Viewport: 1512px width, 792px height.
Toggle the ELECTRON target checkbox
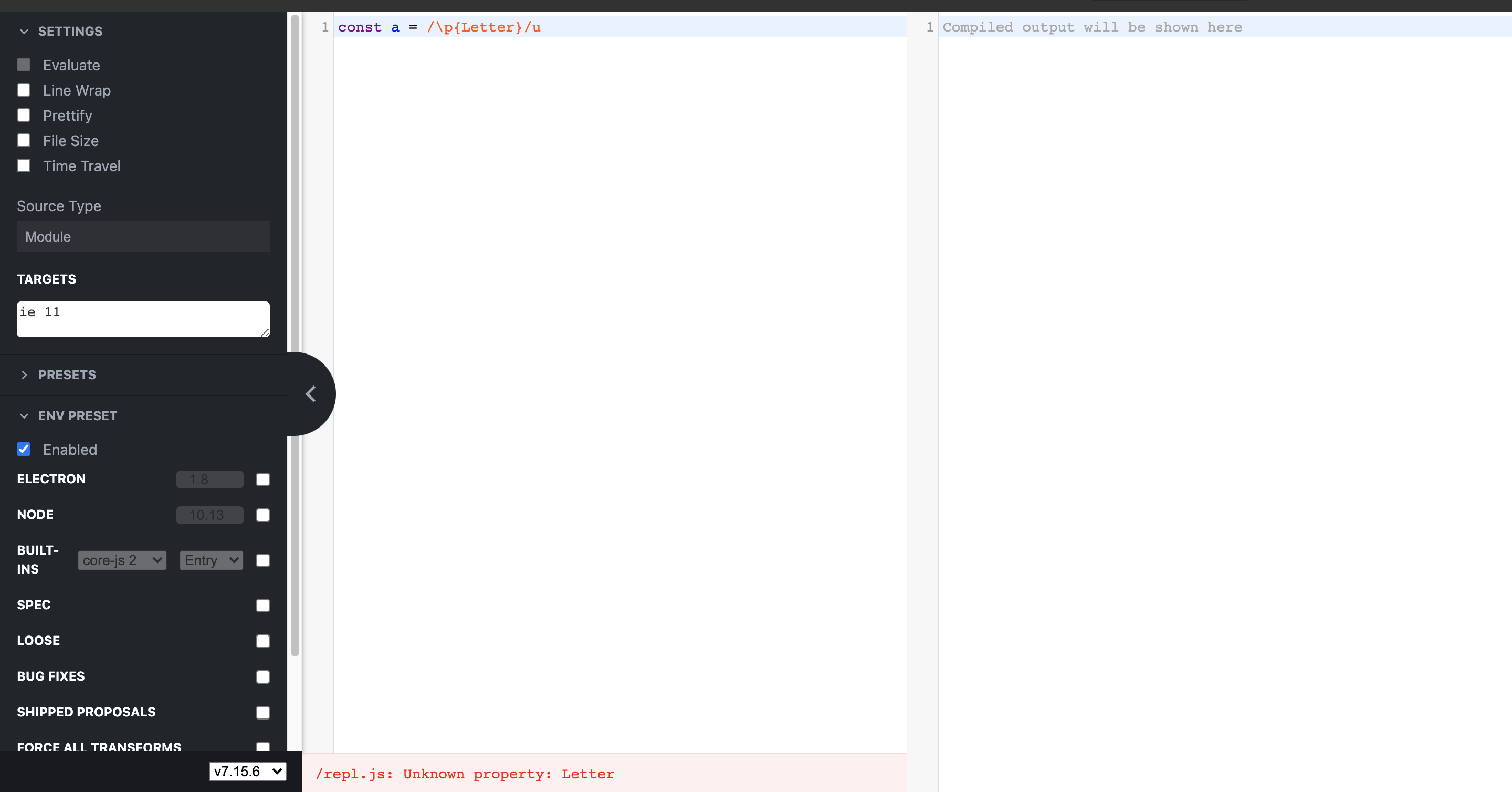262,480
